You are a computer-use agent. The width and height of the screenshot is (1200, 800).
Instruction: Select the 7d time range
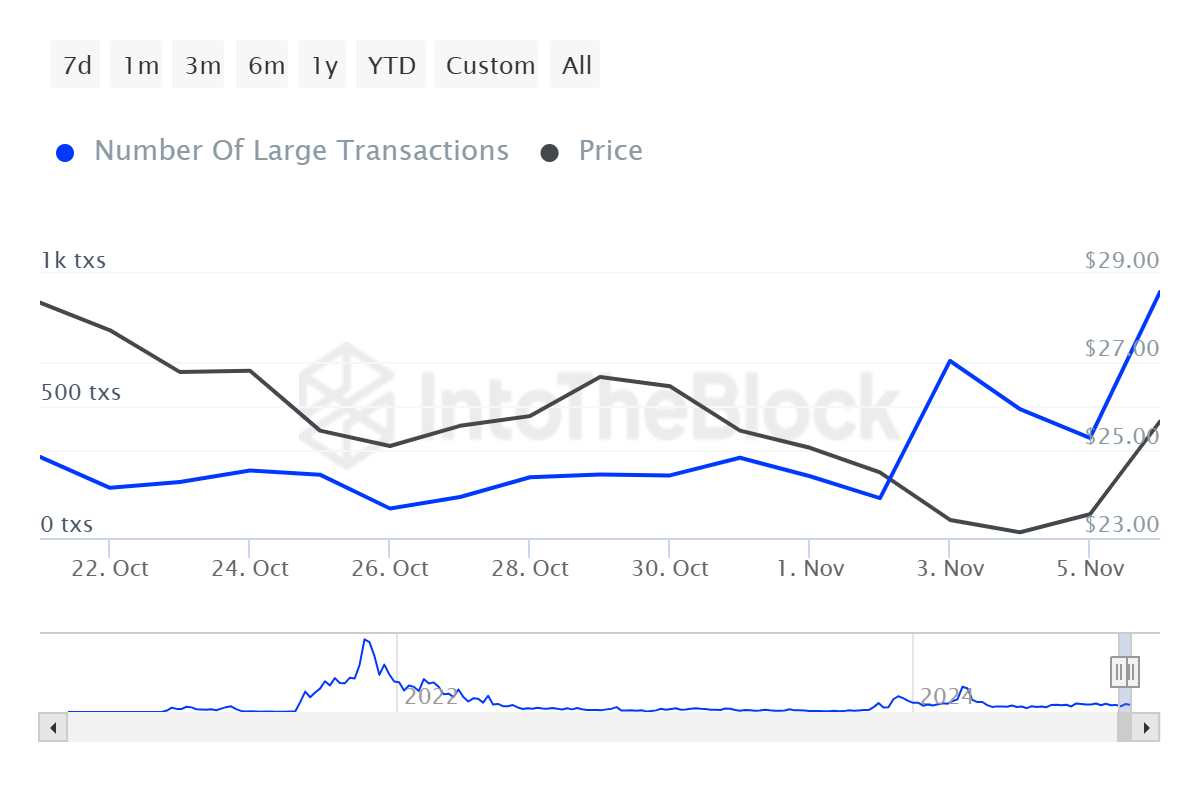[76, 66]
